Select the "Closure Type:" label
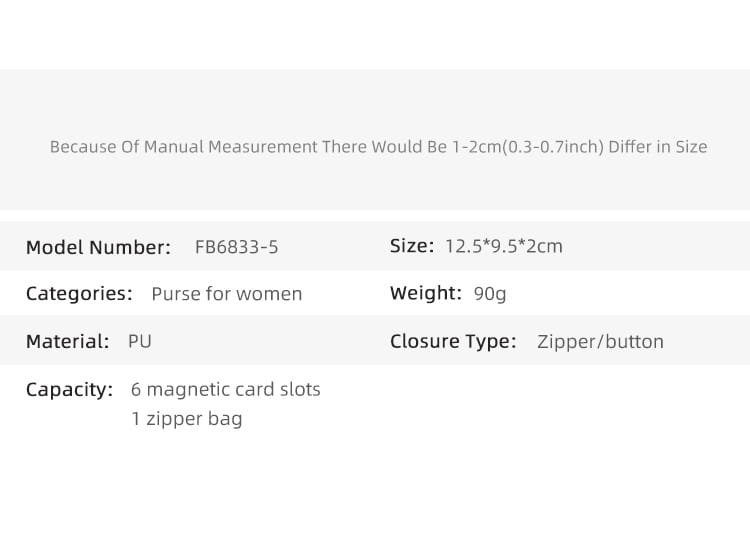Image resolution: width=750 pixels, height=543 pixels. pos(453,342)
